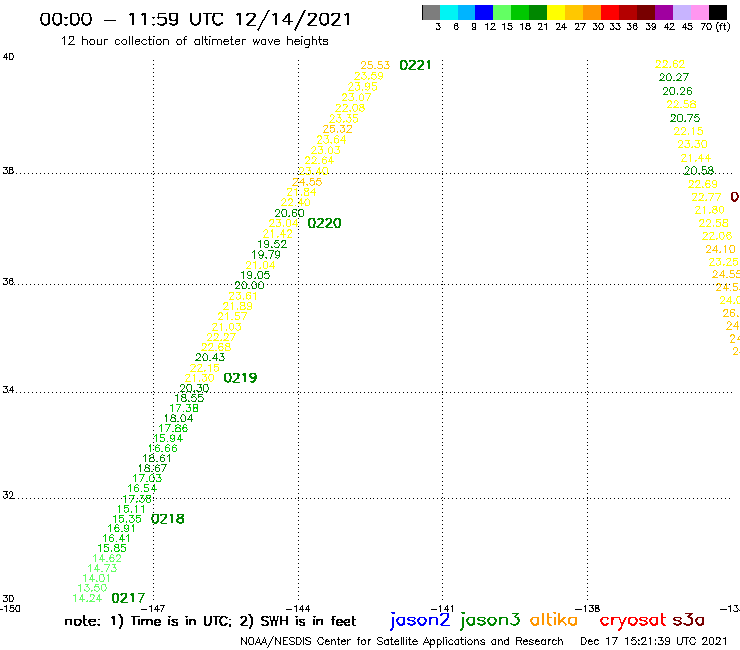
Task: Select the 18.04 wave height reading
Action: (178, 419)
